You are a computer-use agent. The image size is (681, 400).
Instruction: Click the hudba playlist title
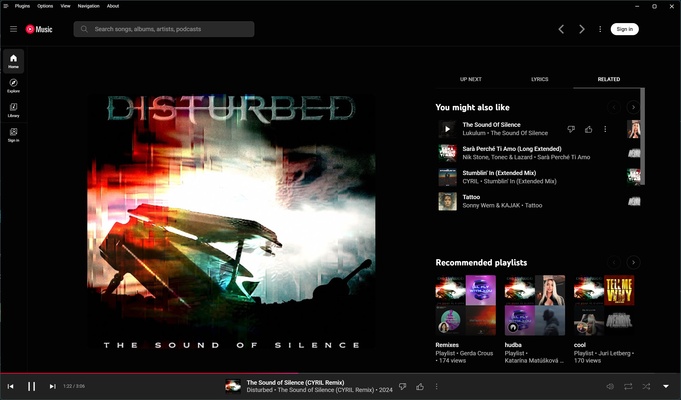[513, 345]
